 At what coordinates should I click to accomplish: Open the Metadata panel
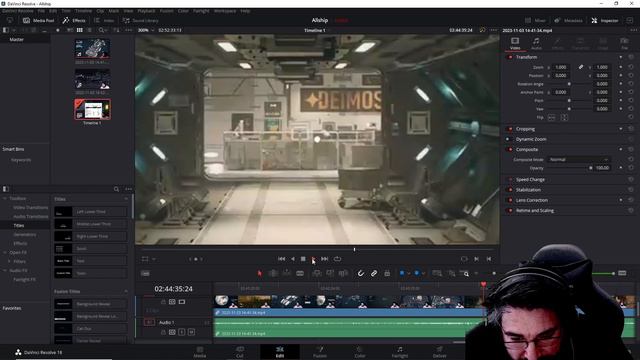pyautogui.click(x=569, y=20)
